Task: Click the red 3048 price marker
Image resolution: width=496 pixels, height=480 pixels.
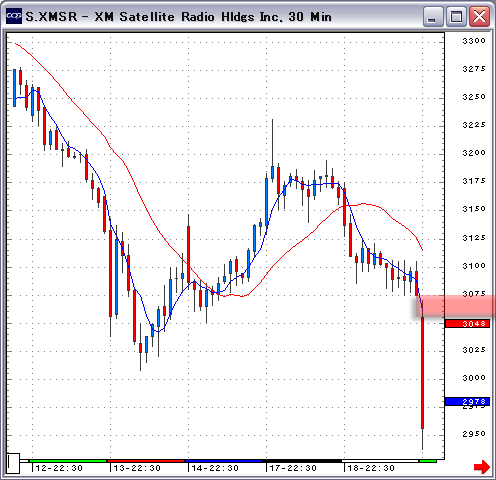Action: [x=467, y=324]
